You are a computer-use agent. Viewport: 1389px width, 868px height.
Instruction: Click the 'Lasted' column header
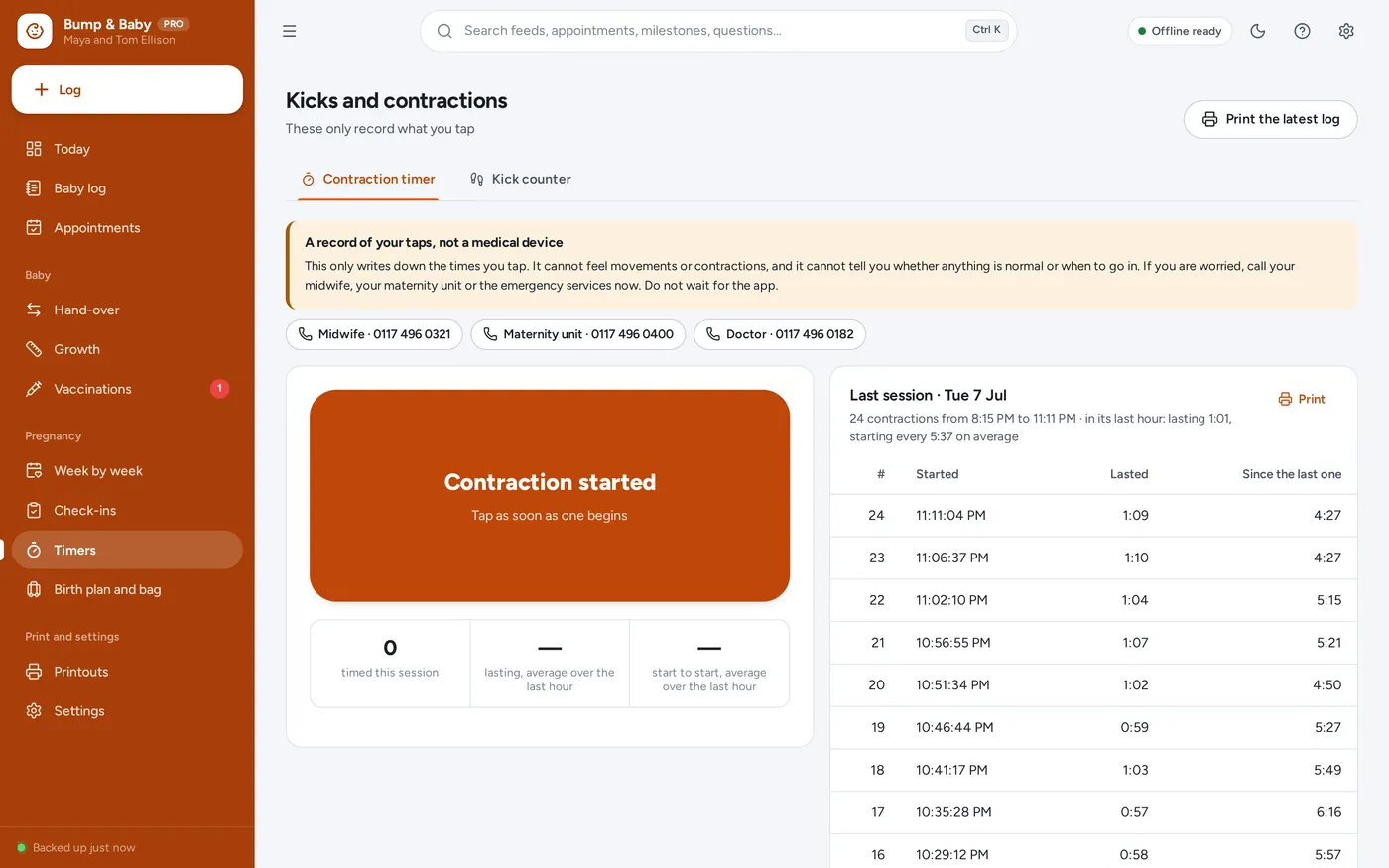1129,474
